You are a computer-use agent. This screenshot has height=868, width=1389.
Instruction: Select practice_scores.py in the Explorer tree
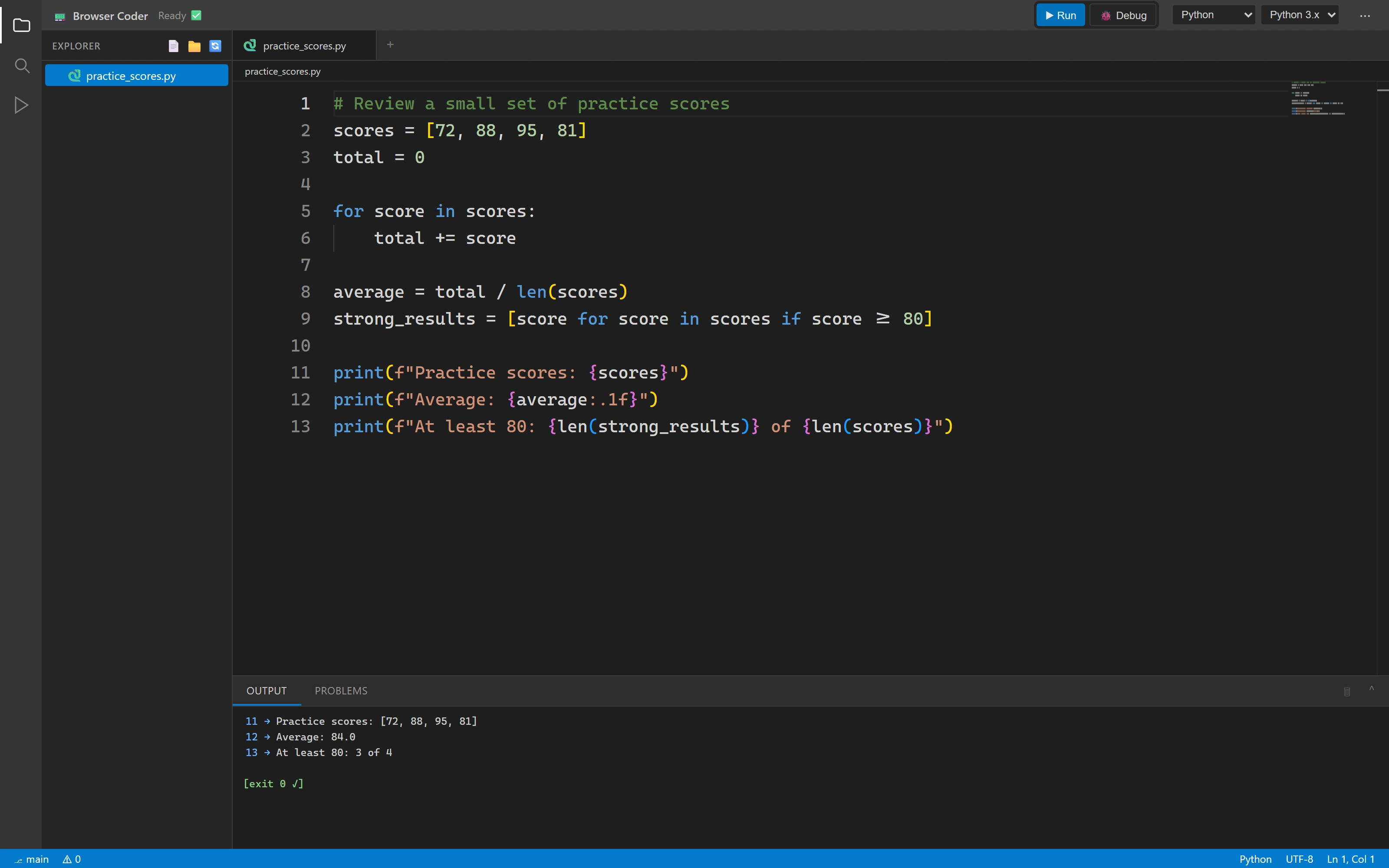(137, 76)
